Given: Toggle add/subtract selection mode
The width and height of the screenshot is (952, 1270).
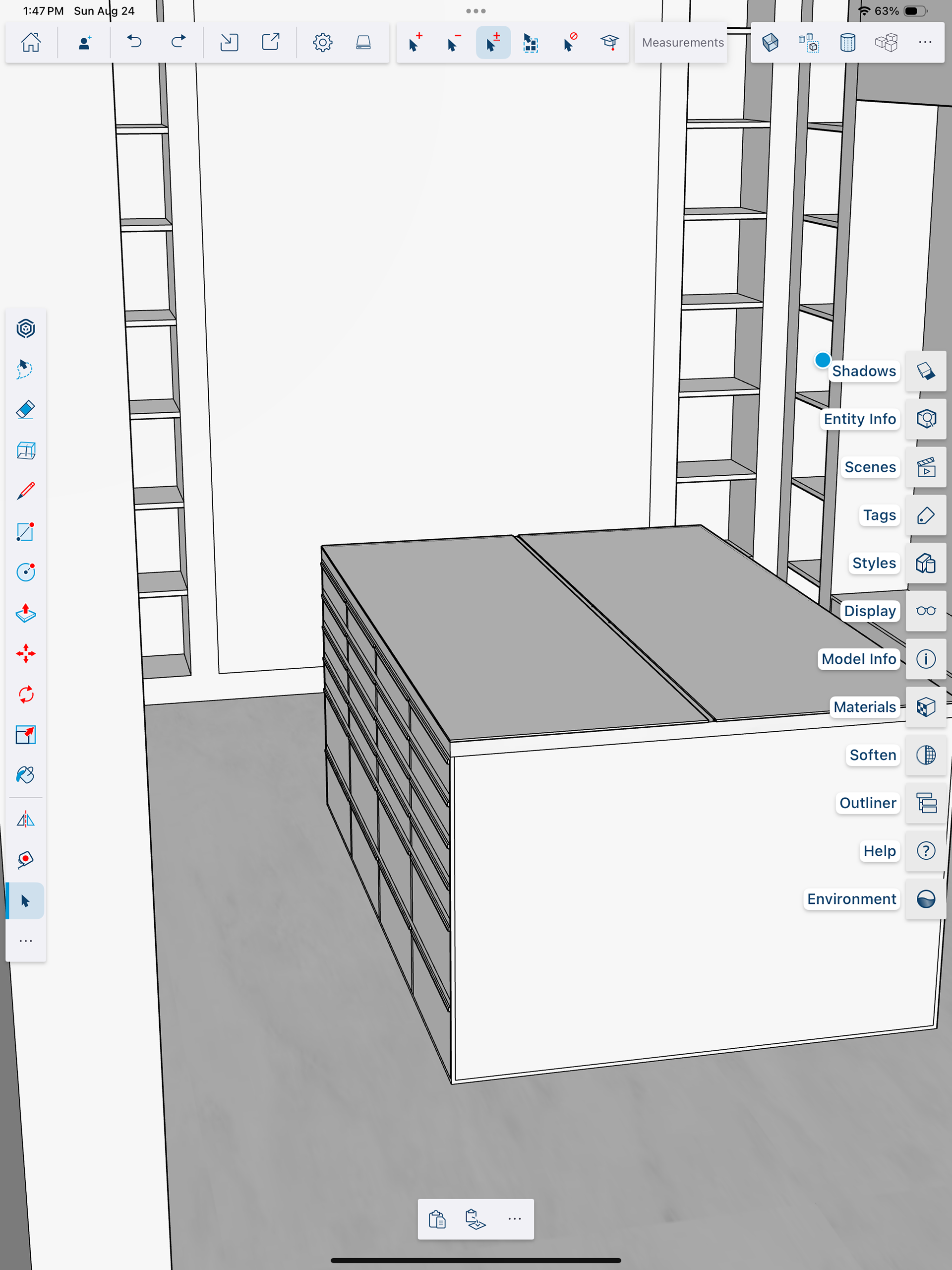Looking at the screenshot, I should [x=493, y=43].
